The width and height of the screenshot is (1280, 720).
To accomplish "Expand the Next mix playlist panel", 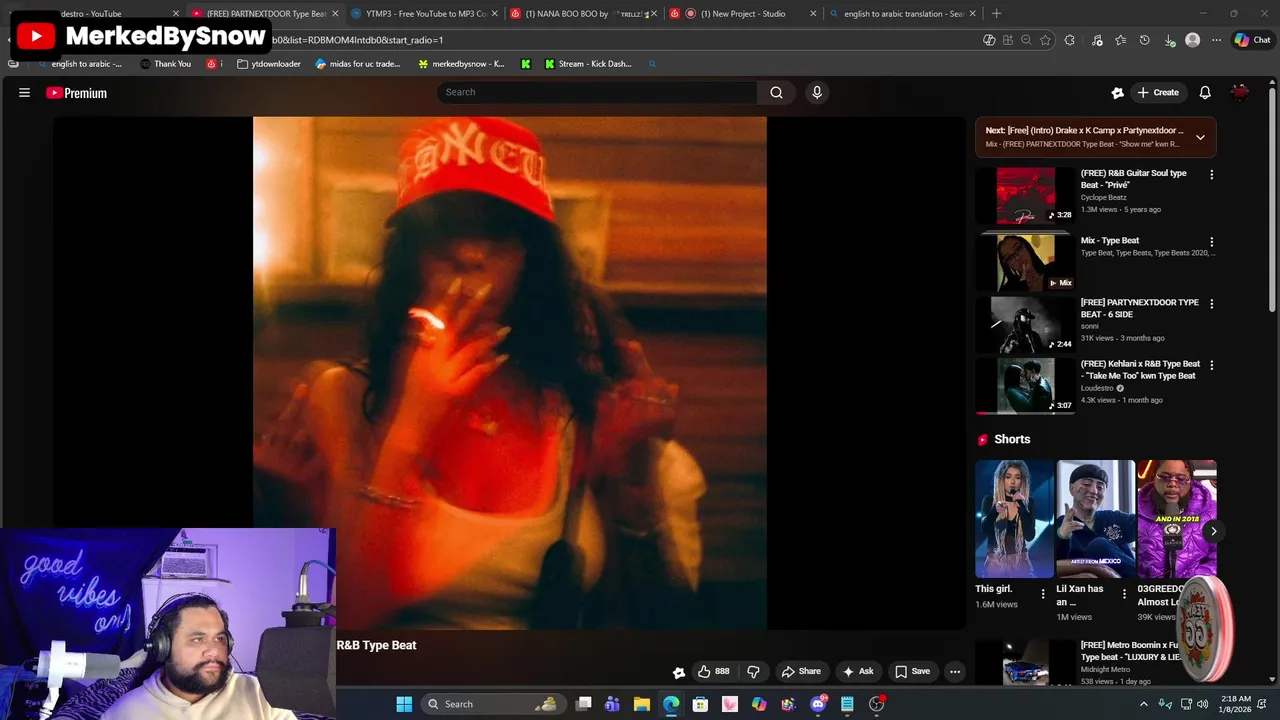I will click(x=1200, y=137).
